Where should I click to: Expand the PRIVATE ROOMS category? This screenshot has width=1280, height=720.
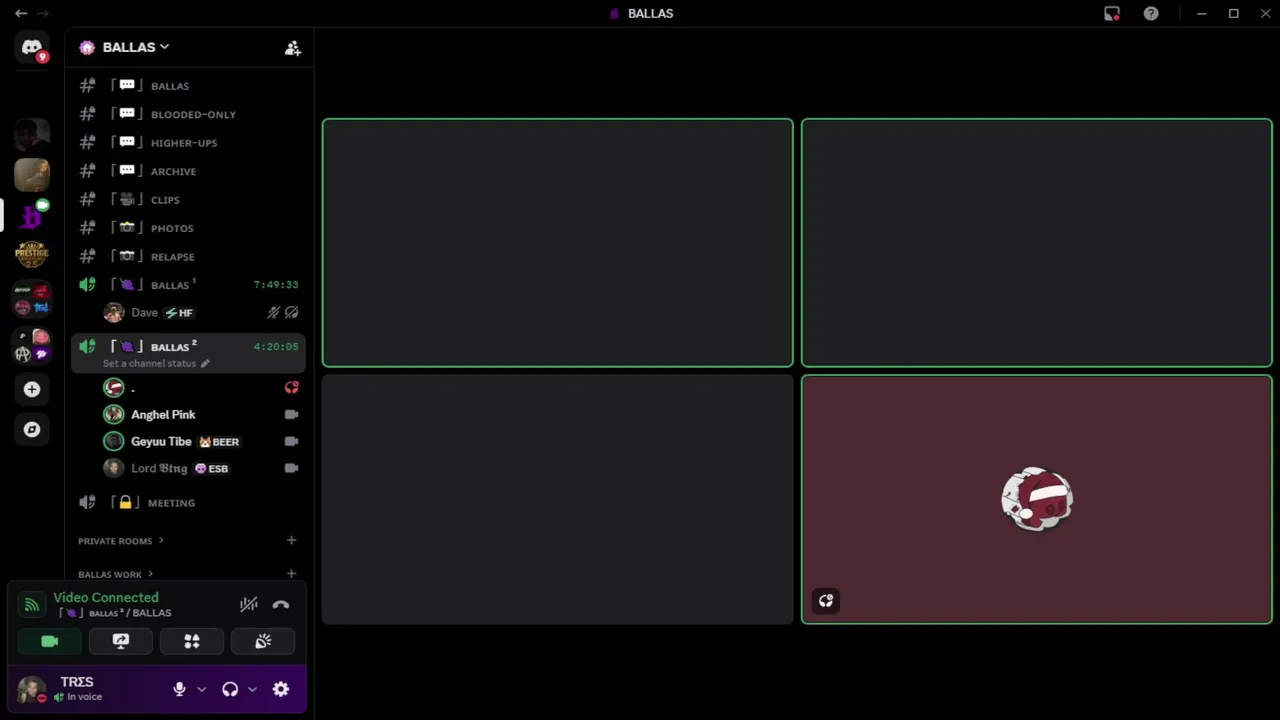(120, 541)
